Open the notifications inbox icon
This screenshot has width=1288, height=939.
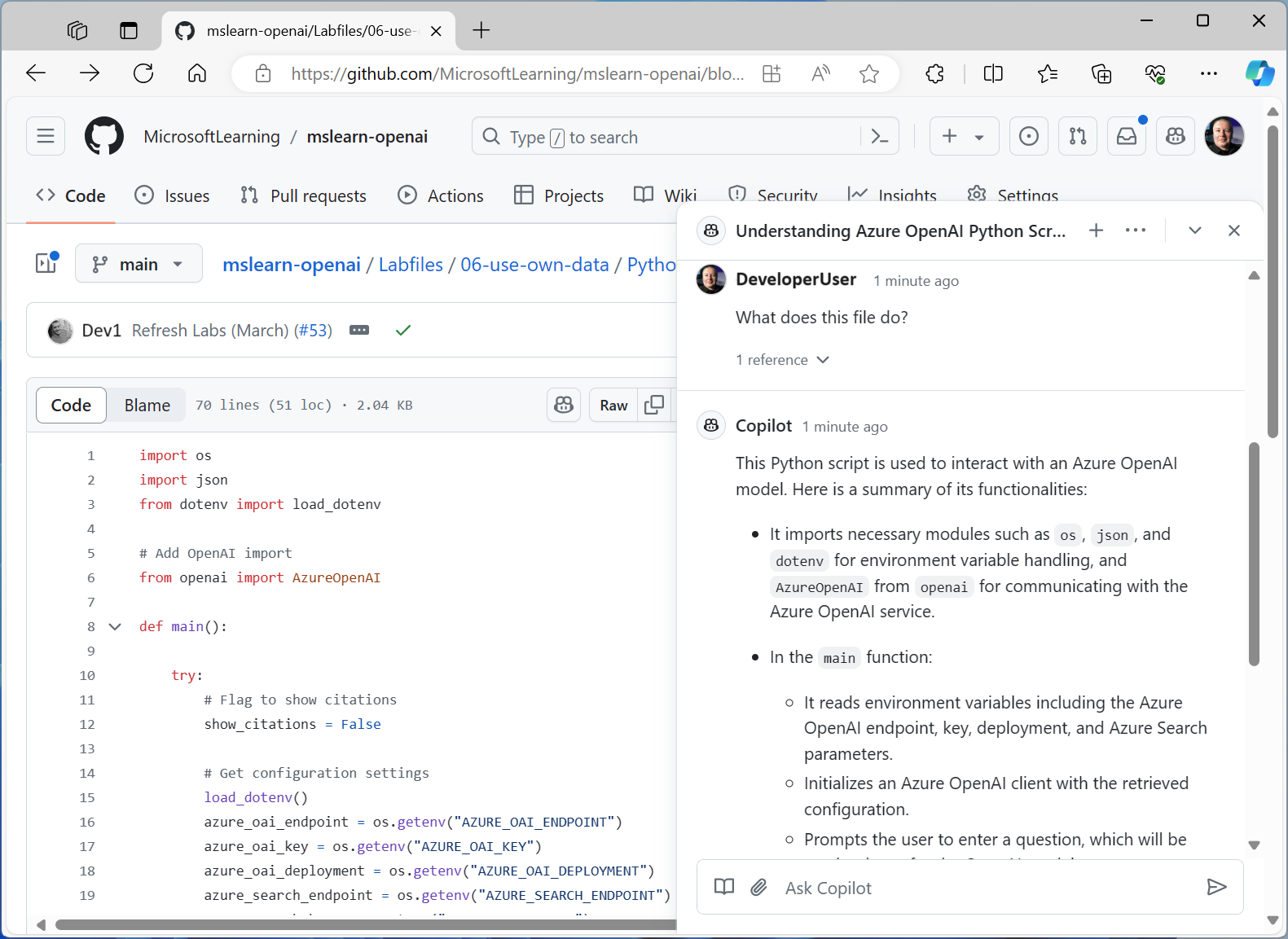(1127, 136)
